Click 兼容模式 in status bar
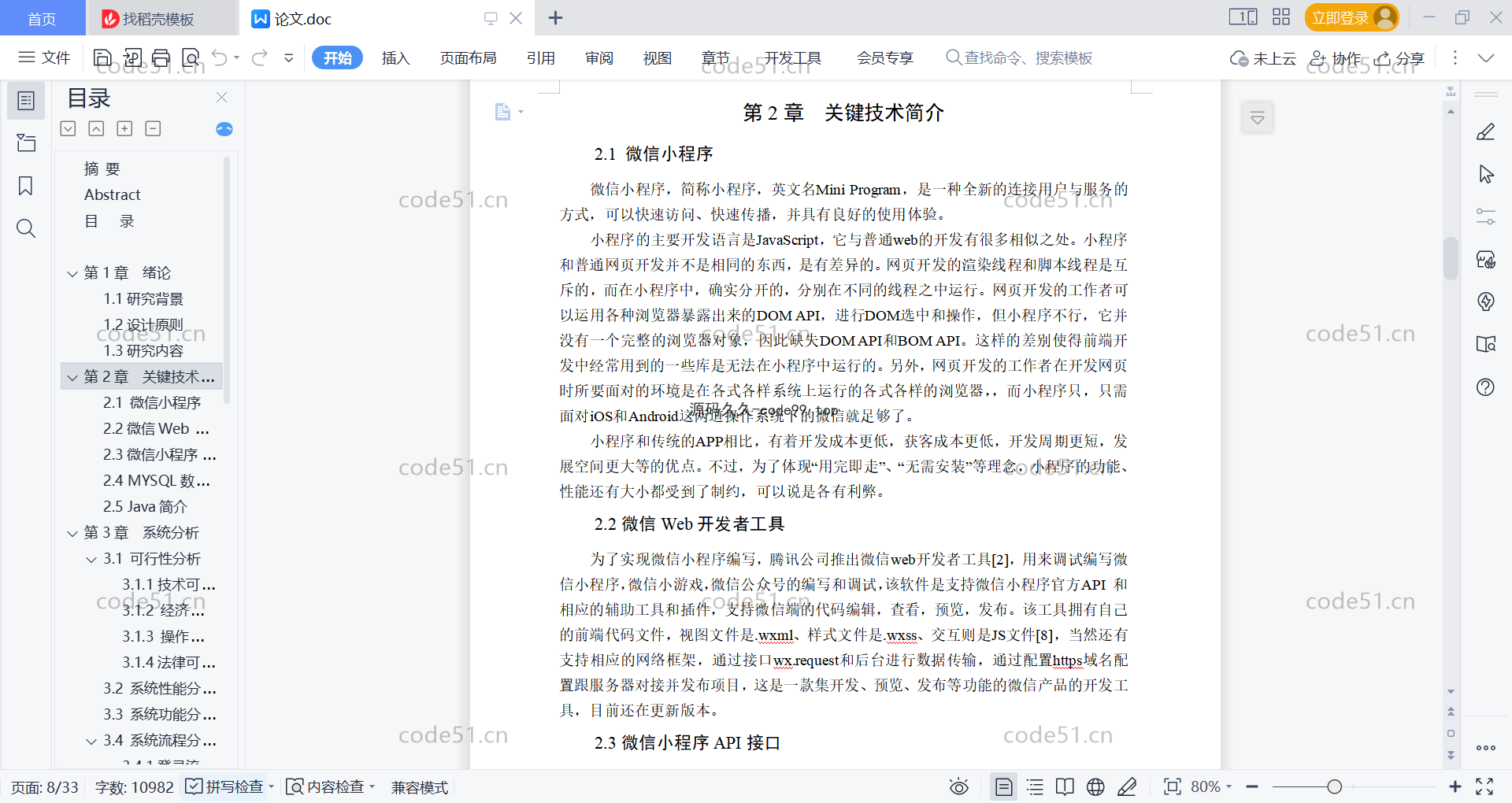Viewport: 1512px width, 803px height. click(x=420, y=787)
